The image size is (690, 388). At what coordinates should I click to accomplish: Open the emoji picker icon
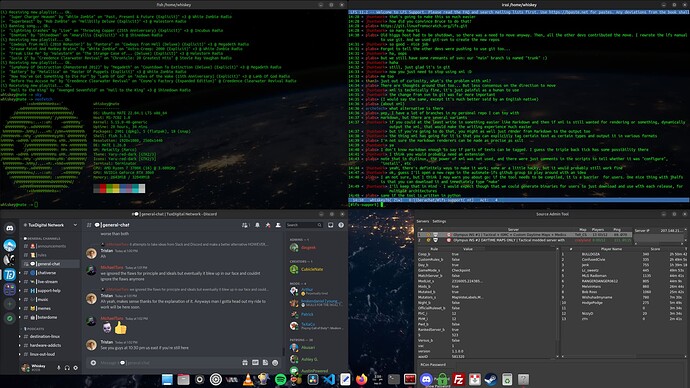click(x=275, y=363)
